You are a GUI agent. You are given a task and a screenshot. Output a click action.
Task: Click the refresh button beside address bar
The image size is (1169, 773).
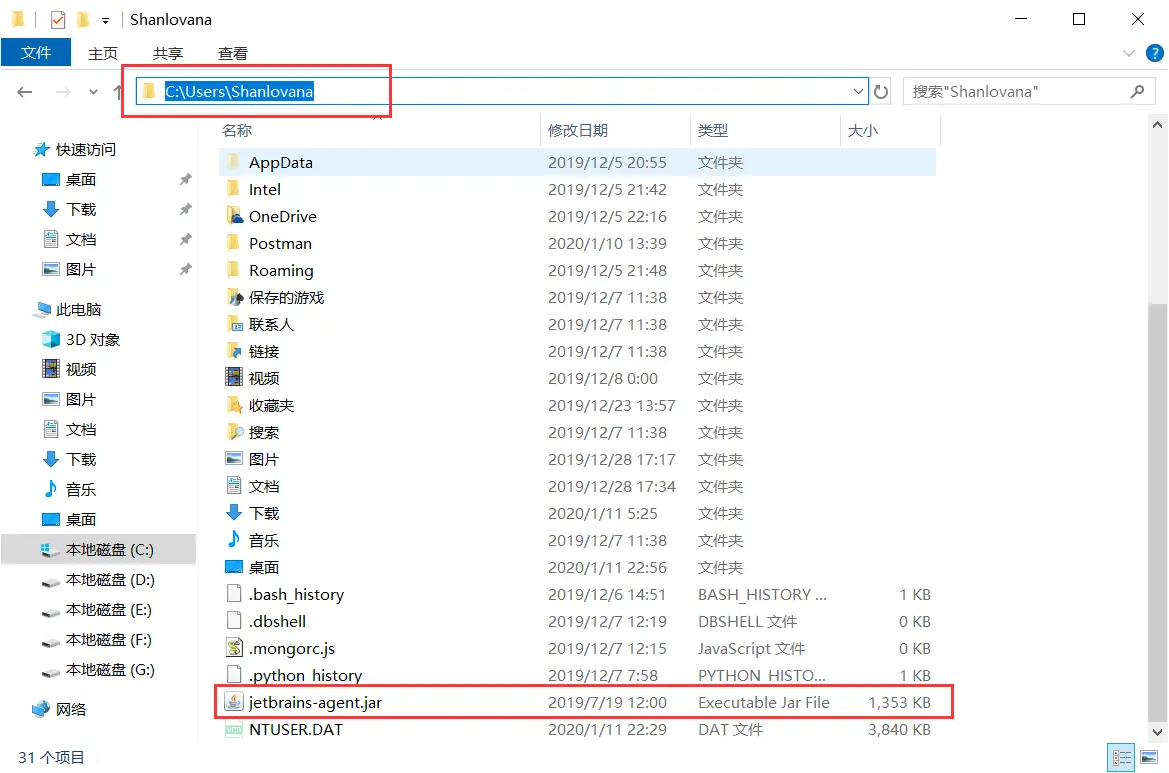coord(881,92)
